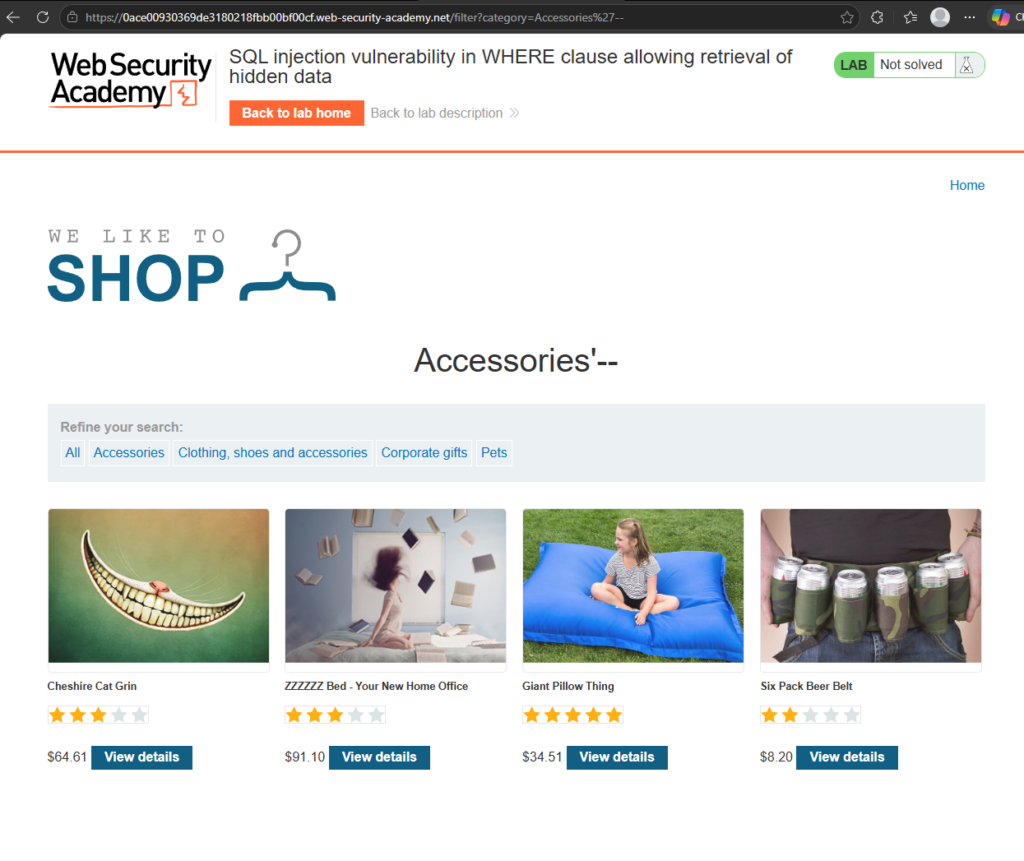Choose the Pets category filter
Image resolution: width=1024 pixels, height=861 pixels.
pyautogui.click(x=494, y=453)
